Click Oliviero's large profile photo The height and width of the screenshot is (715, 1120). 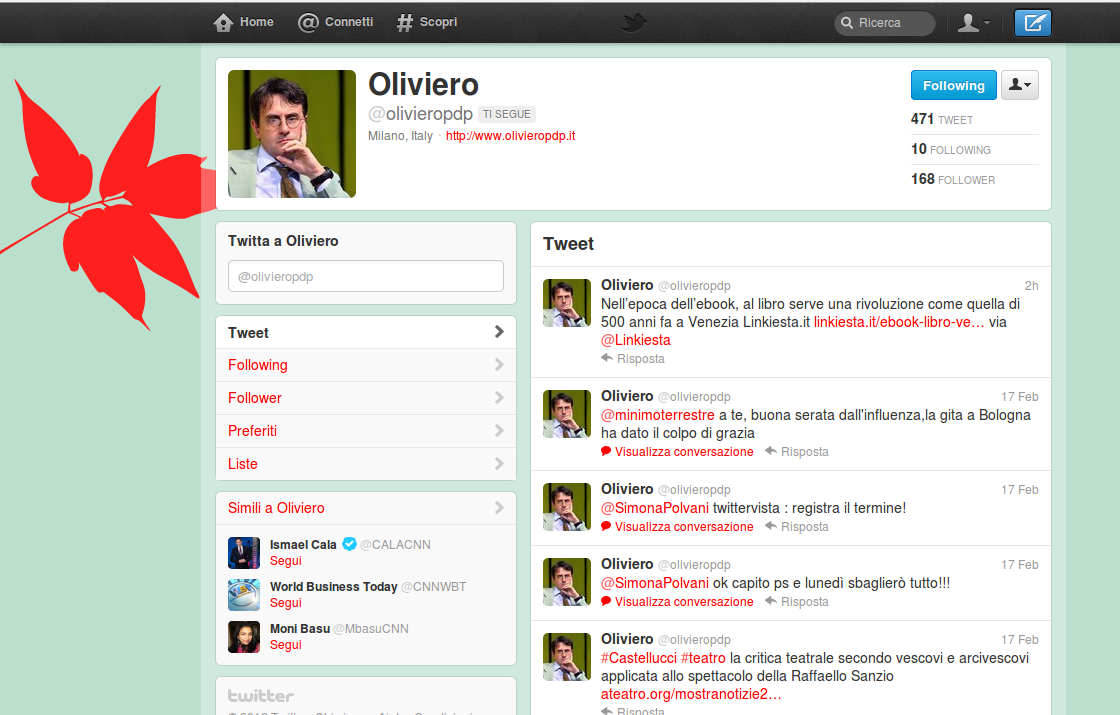point(292,134)
